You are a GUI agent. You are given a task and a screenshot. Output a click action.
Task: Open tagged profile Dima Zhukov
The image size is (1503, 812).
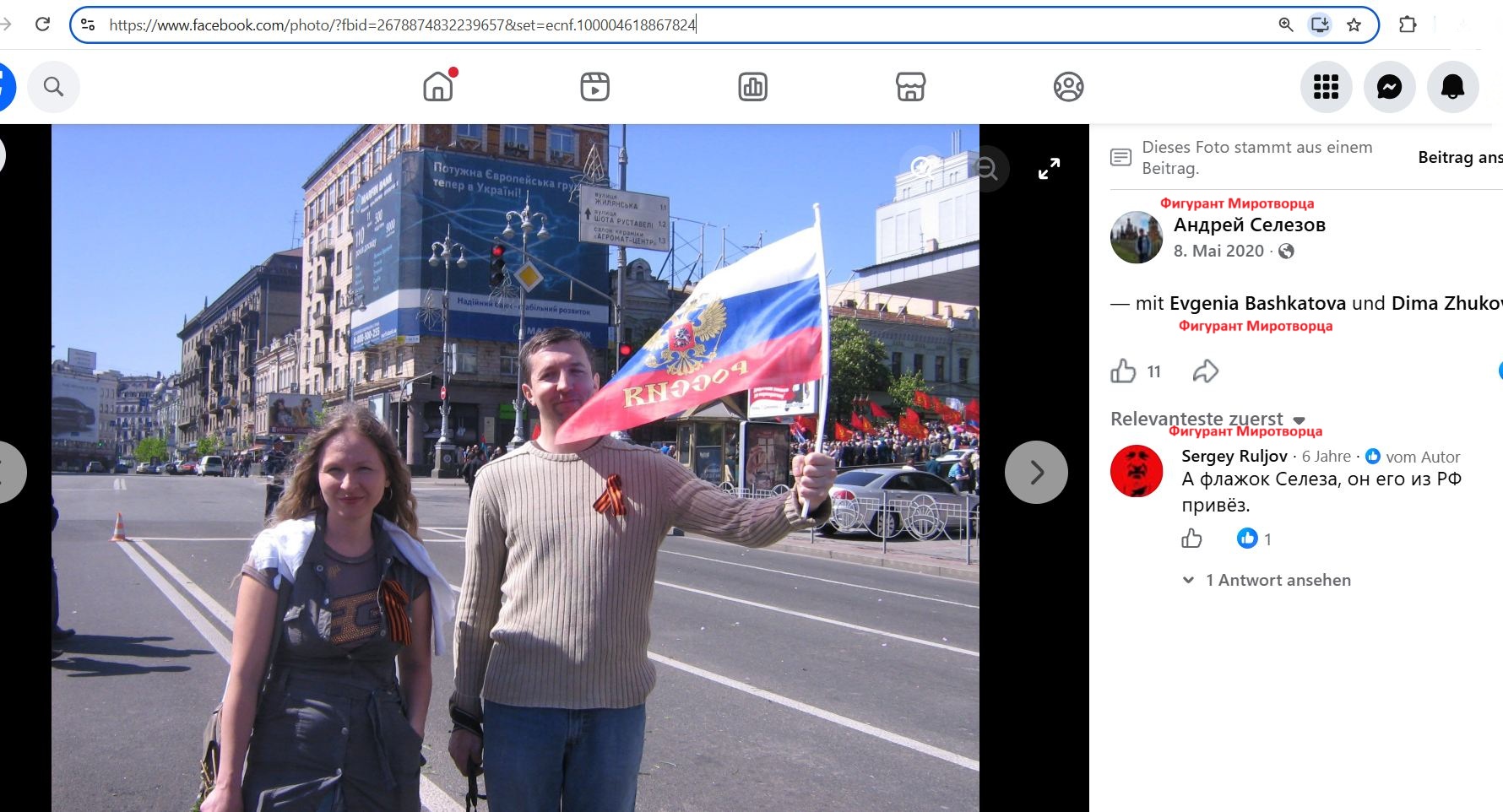[x=1446, y=303]
